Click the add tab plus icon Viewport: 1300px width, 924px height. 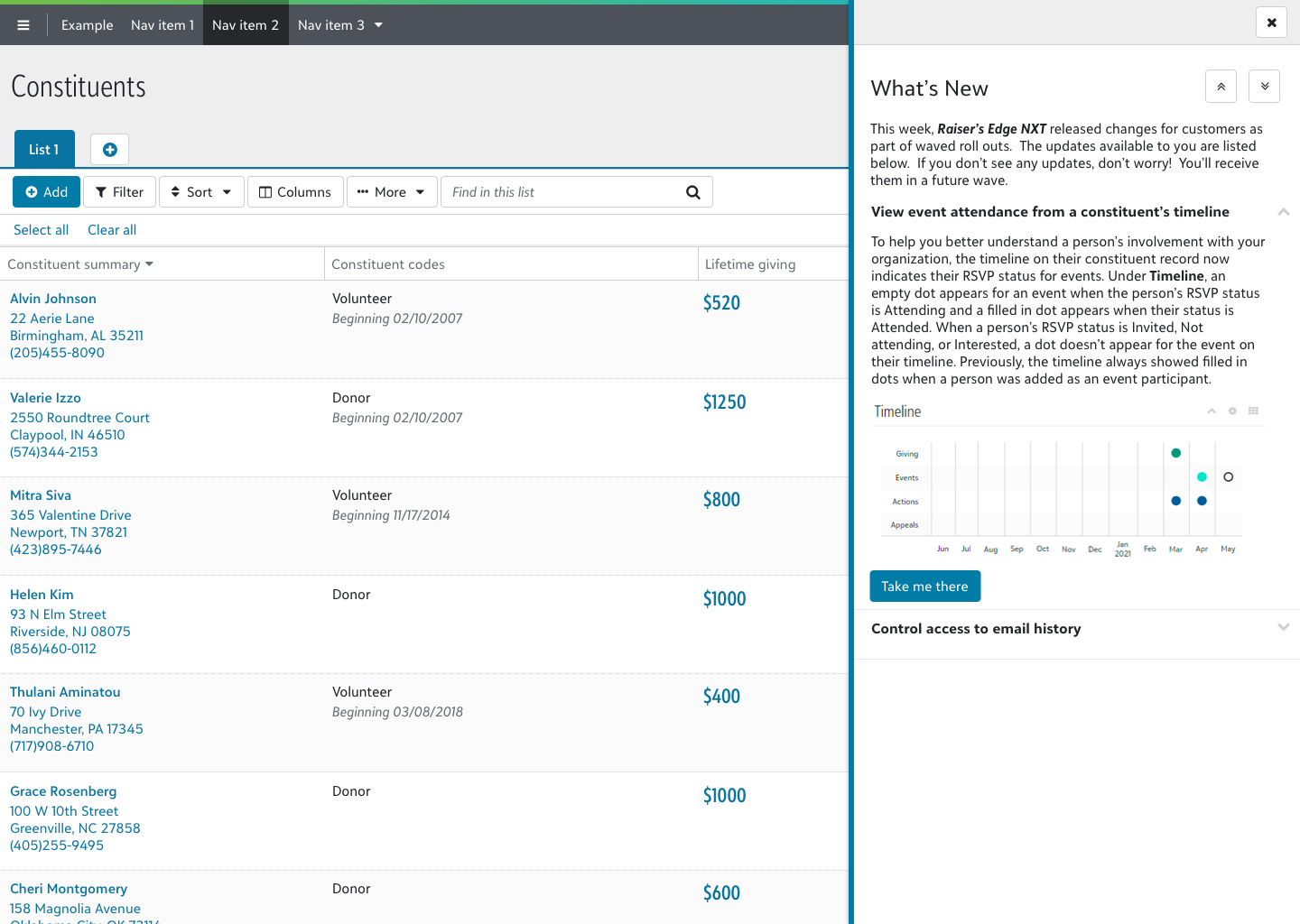coord(110,150)
